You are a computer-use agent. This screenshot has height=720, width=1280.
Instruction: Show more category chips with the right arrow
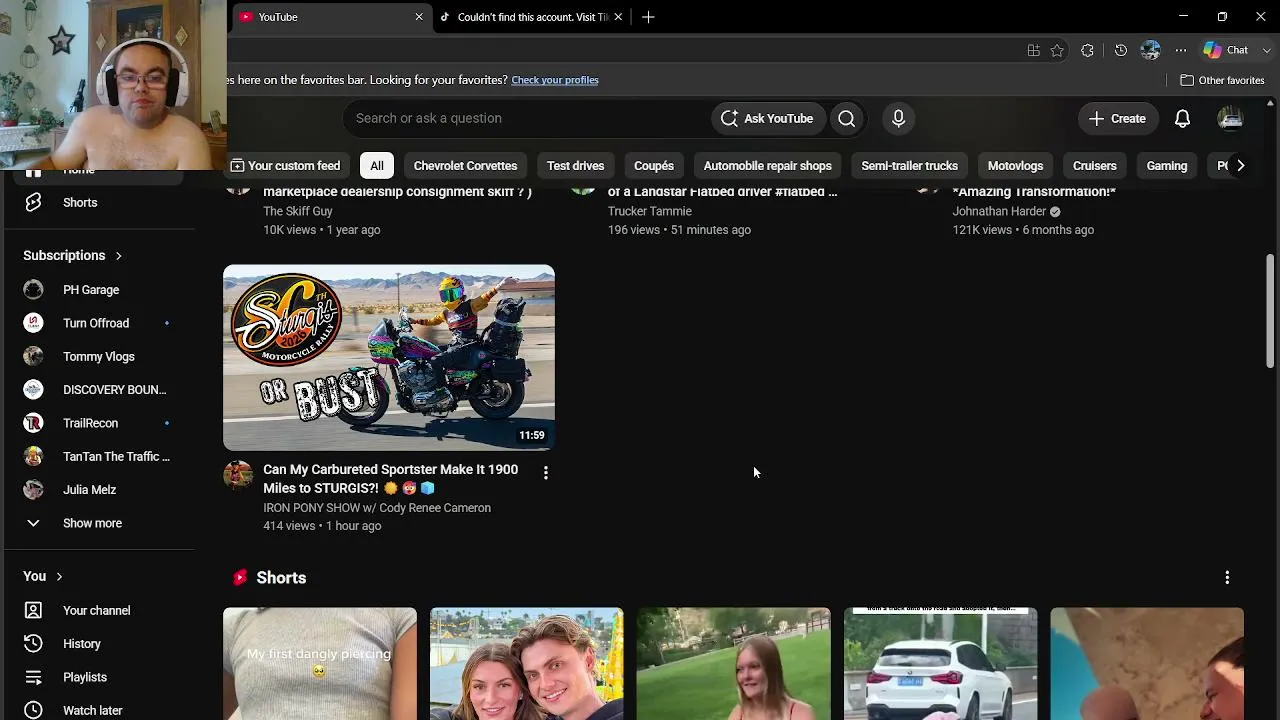click(x=1240, y=166)
